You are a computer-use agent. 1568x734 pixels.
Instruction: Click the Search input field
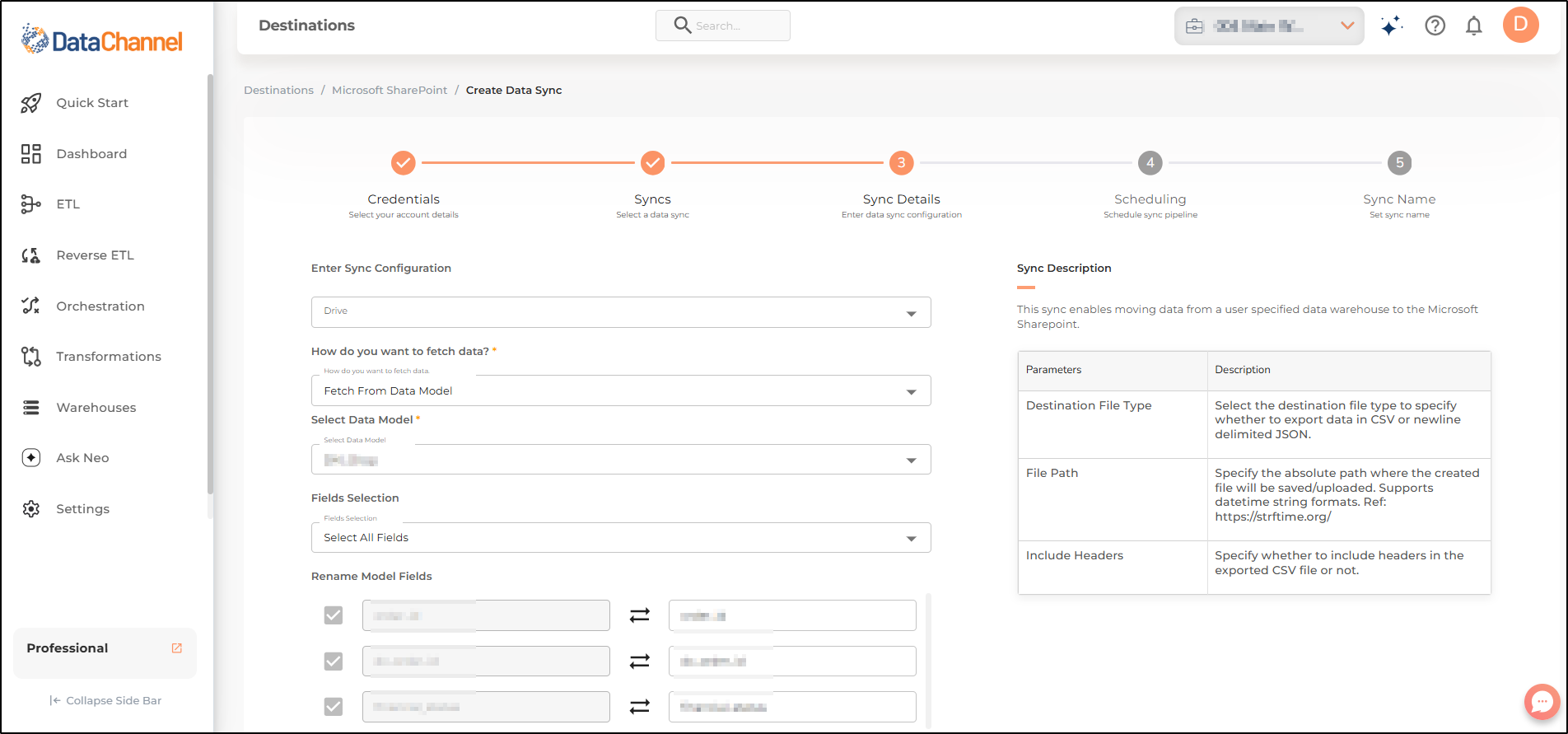(723, 26)
